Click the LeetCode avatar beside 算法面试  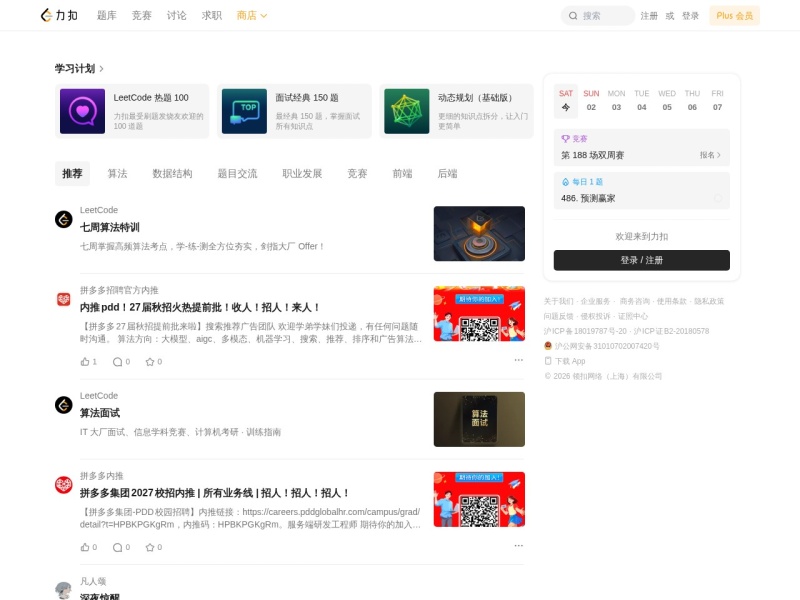pyautogui.click(x=64, y=405)
